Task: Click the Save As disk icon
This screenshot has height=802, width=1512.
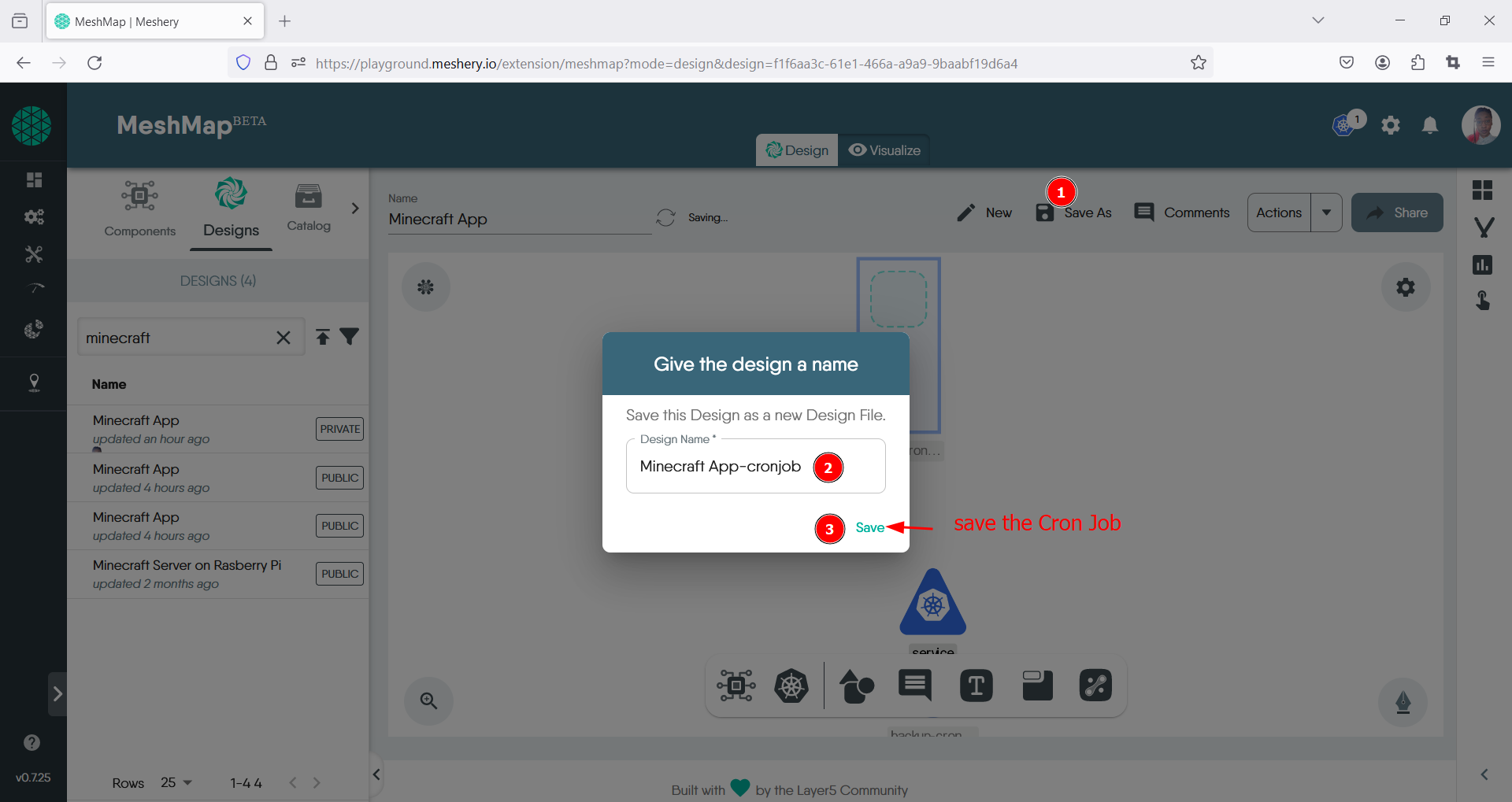Action: 1045,213
